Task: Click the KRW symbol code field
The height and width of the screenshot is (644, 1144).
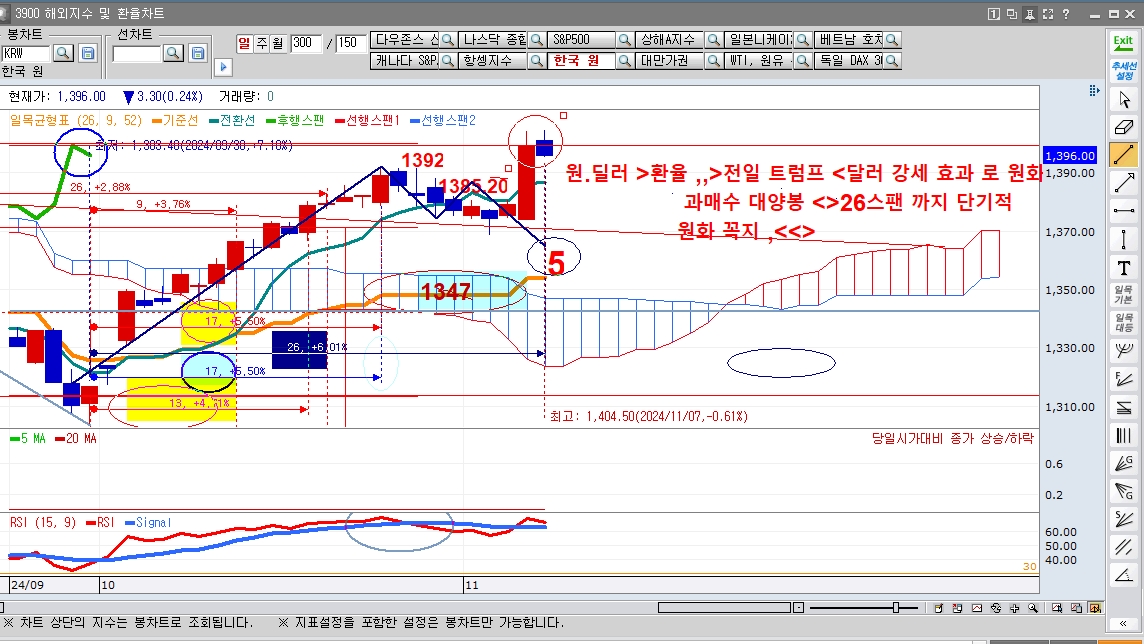Action: click(26, 53)
